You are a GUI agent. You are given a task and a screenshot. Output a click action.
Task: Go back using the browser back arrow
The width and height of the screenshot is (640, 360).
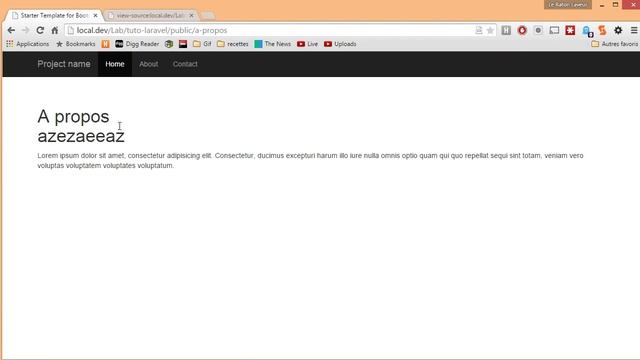click(11, 30)
